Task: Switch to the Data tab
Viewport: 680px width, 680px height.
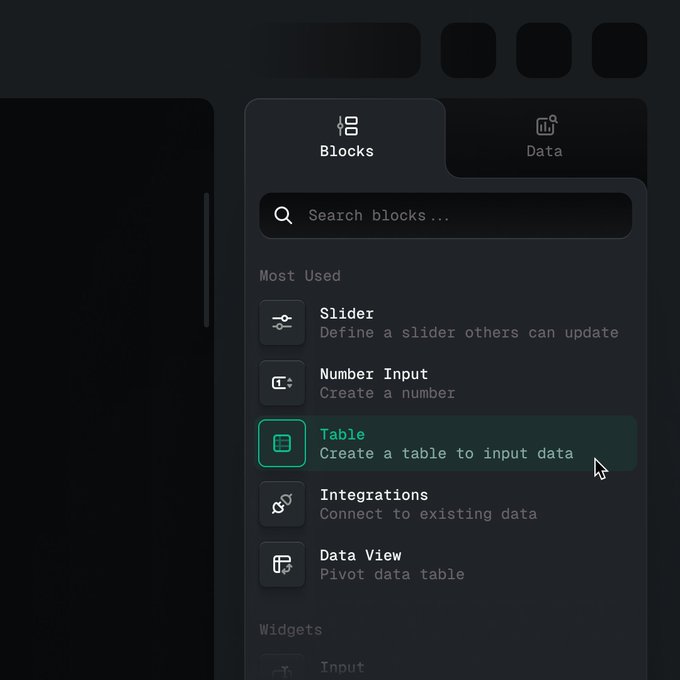Action: pyautogui.click(x=545, y=137)
